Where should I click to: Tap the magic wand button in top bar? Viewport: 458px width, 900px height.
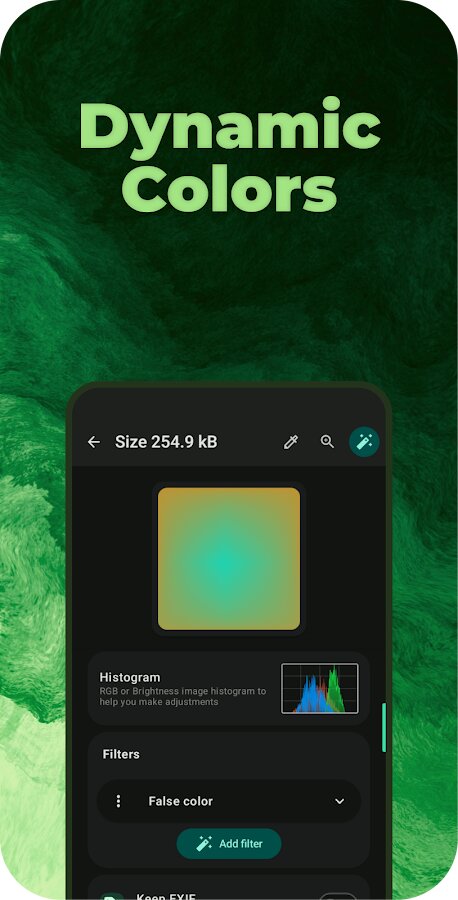(364, 442)
